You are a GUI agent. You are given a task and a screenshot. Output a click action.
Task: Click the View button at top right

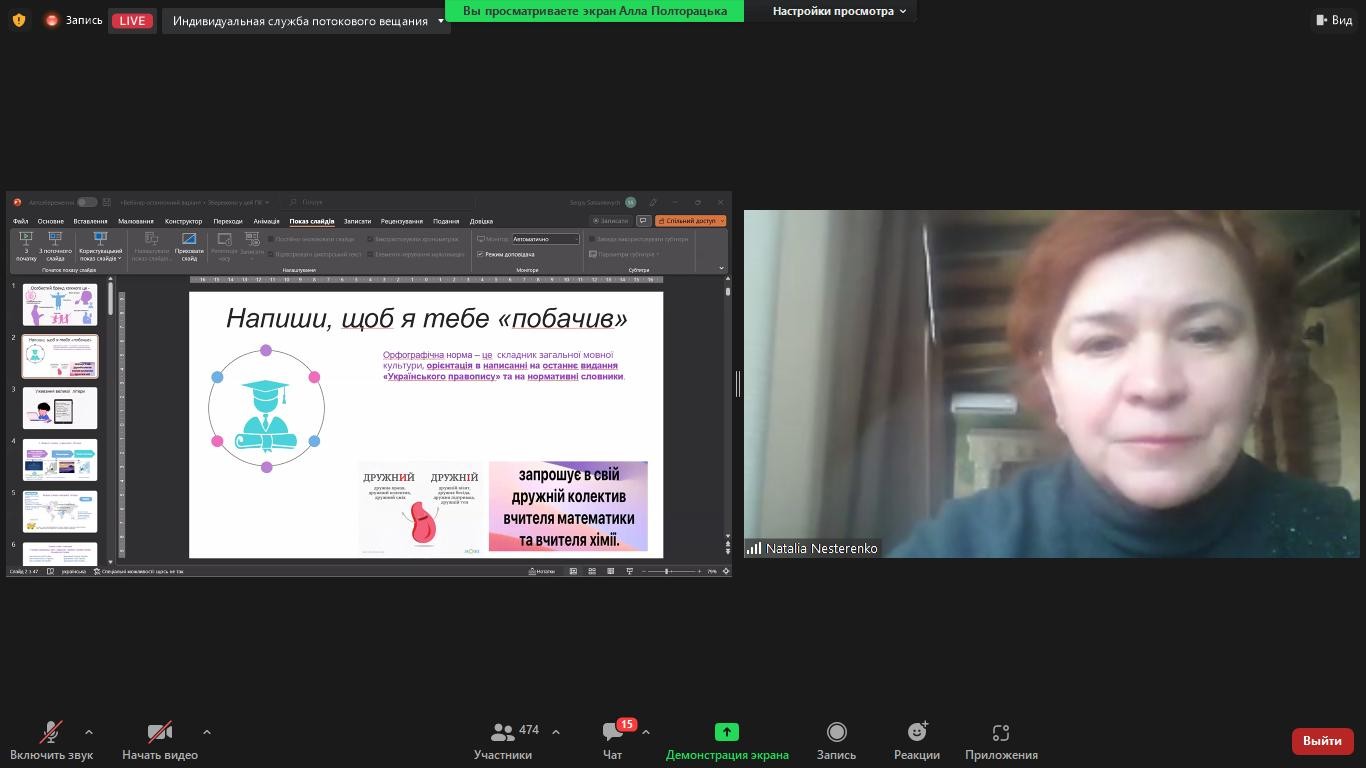point(1334,20)
